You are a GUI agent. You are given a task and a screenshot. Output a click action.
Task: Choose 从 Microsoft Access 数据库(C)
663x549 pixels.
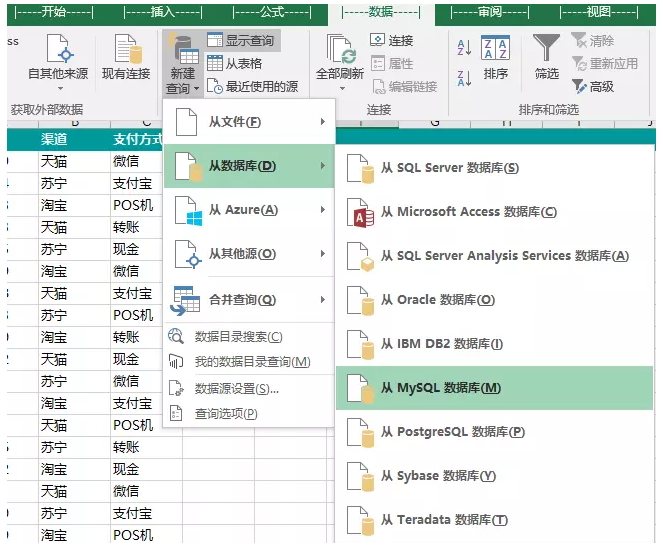point(495,212)
